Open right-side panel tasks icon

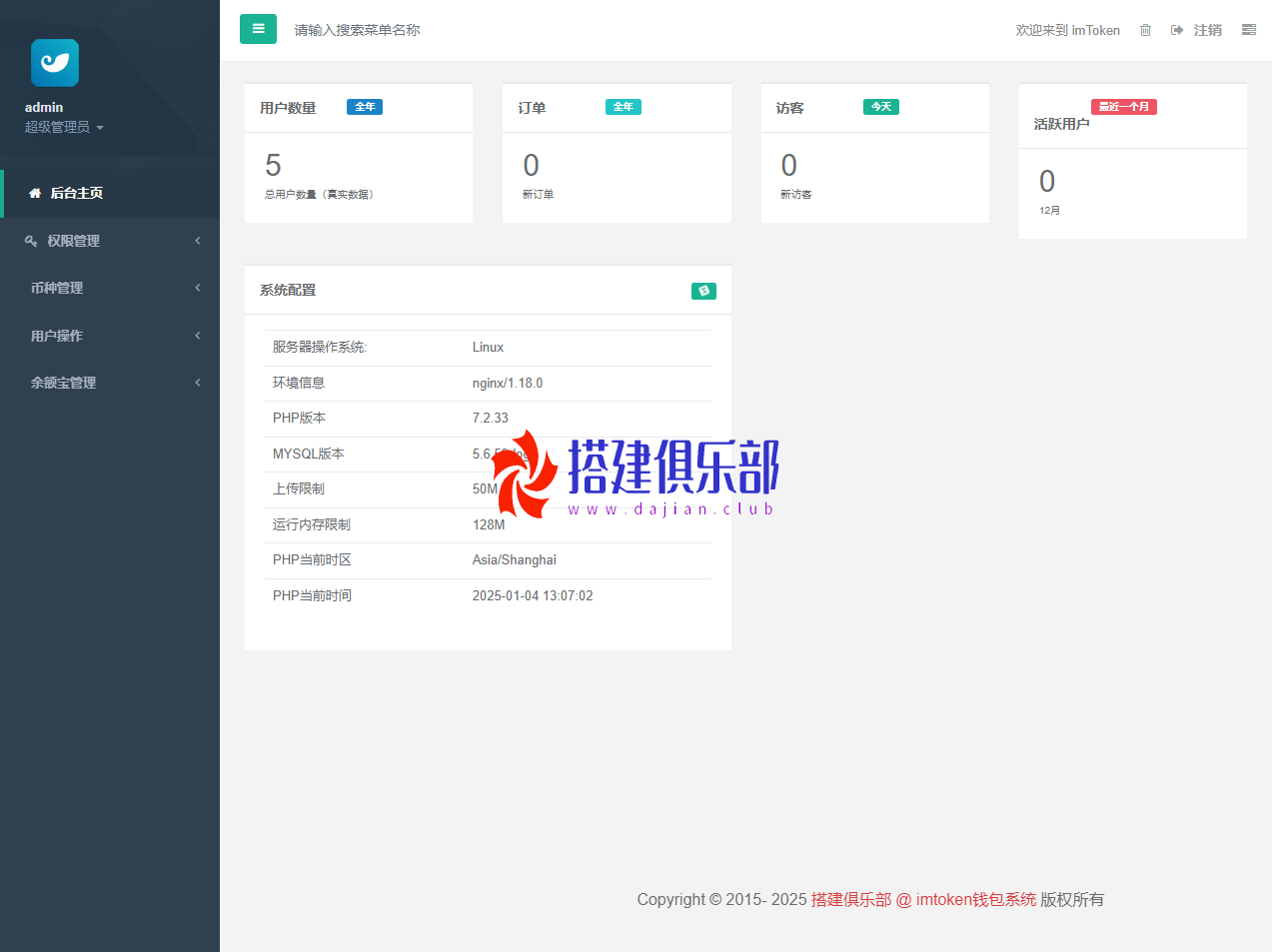(x=1249, y=30)
